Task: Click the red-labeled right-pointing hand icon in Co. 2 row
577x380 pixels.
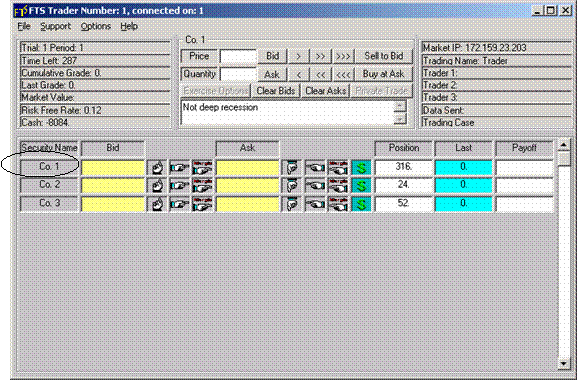Action: tap(202, 185)
